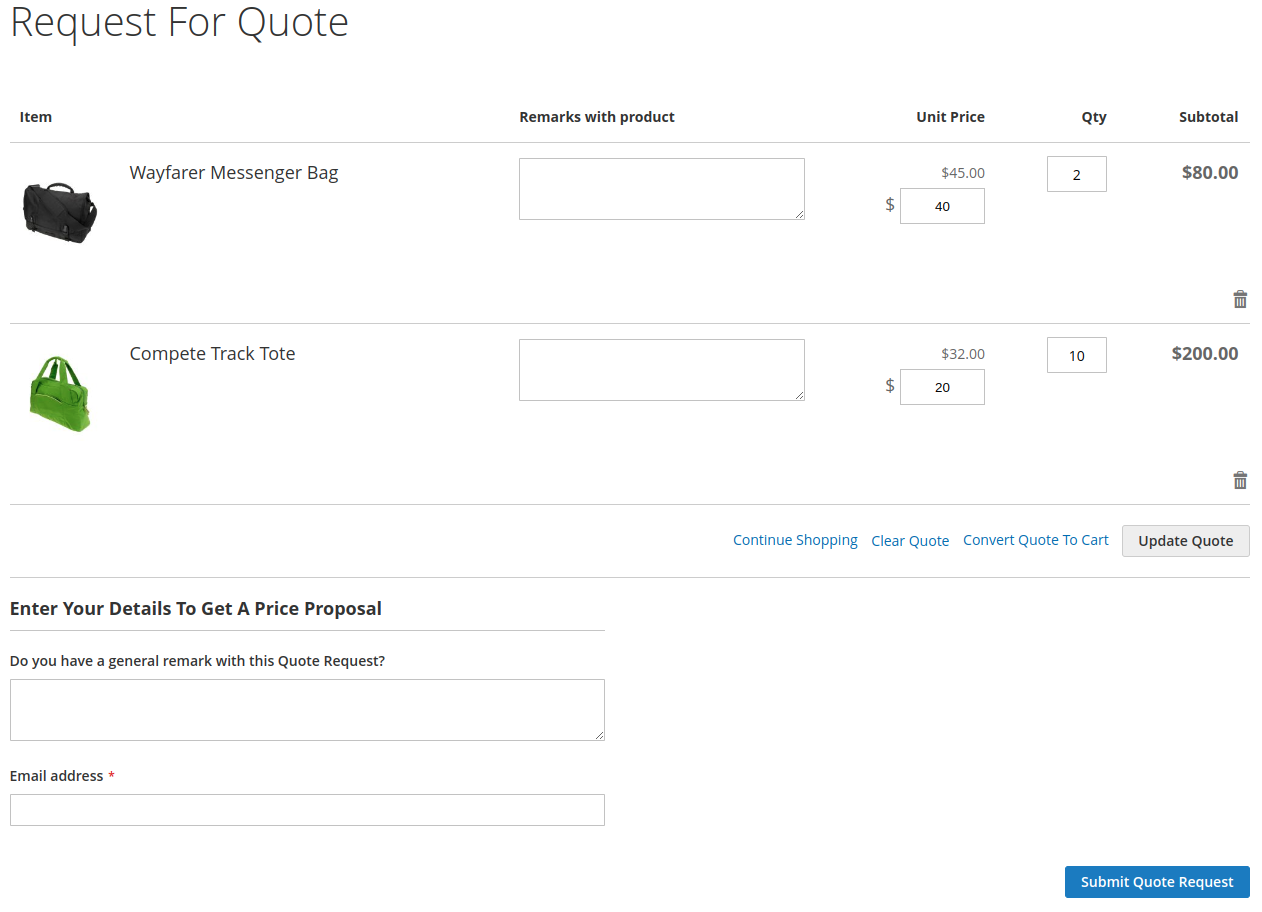The height and width of the screenshot is (912, 1262).
Task: Click the Submit Quote Request button
Action: pos(1157,882)
